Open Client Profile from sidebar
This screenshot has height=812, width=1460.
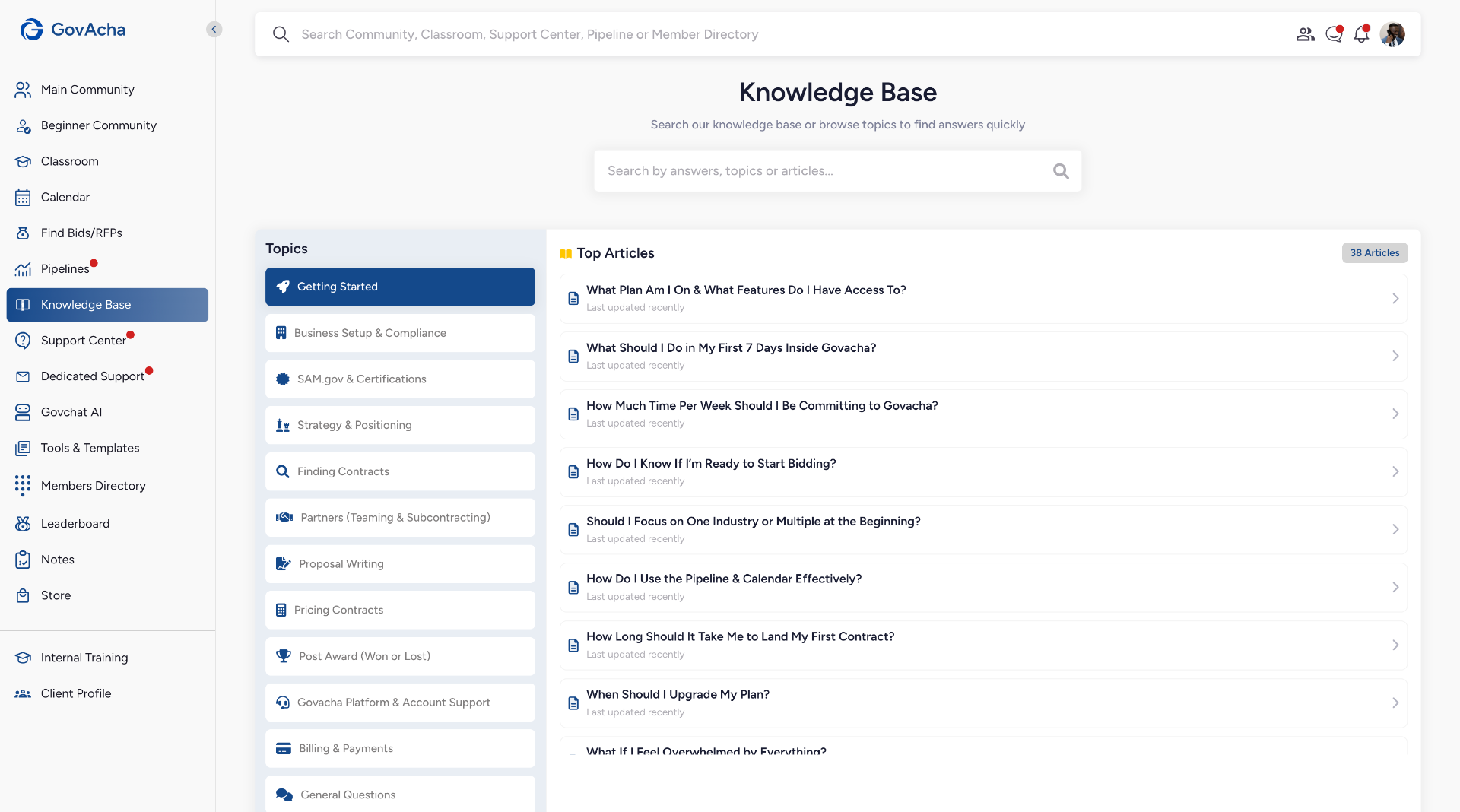coord(76,693)
